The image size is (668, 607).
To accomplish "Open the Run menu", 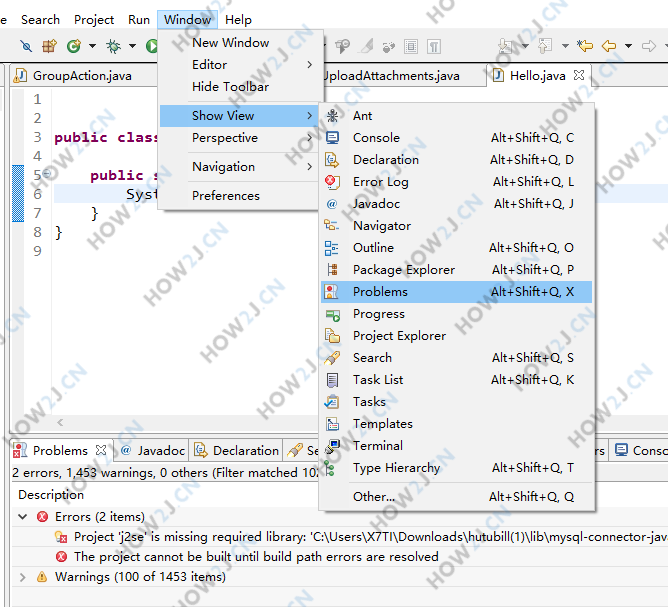I will click(139, 20).
